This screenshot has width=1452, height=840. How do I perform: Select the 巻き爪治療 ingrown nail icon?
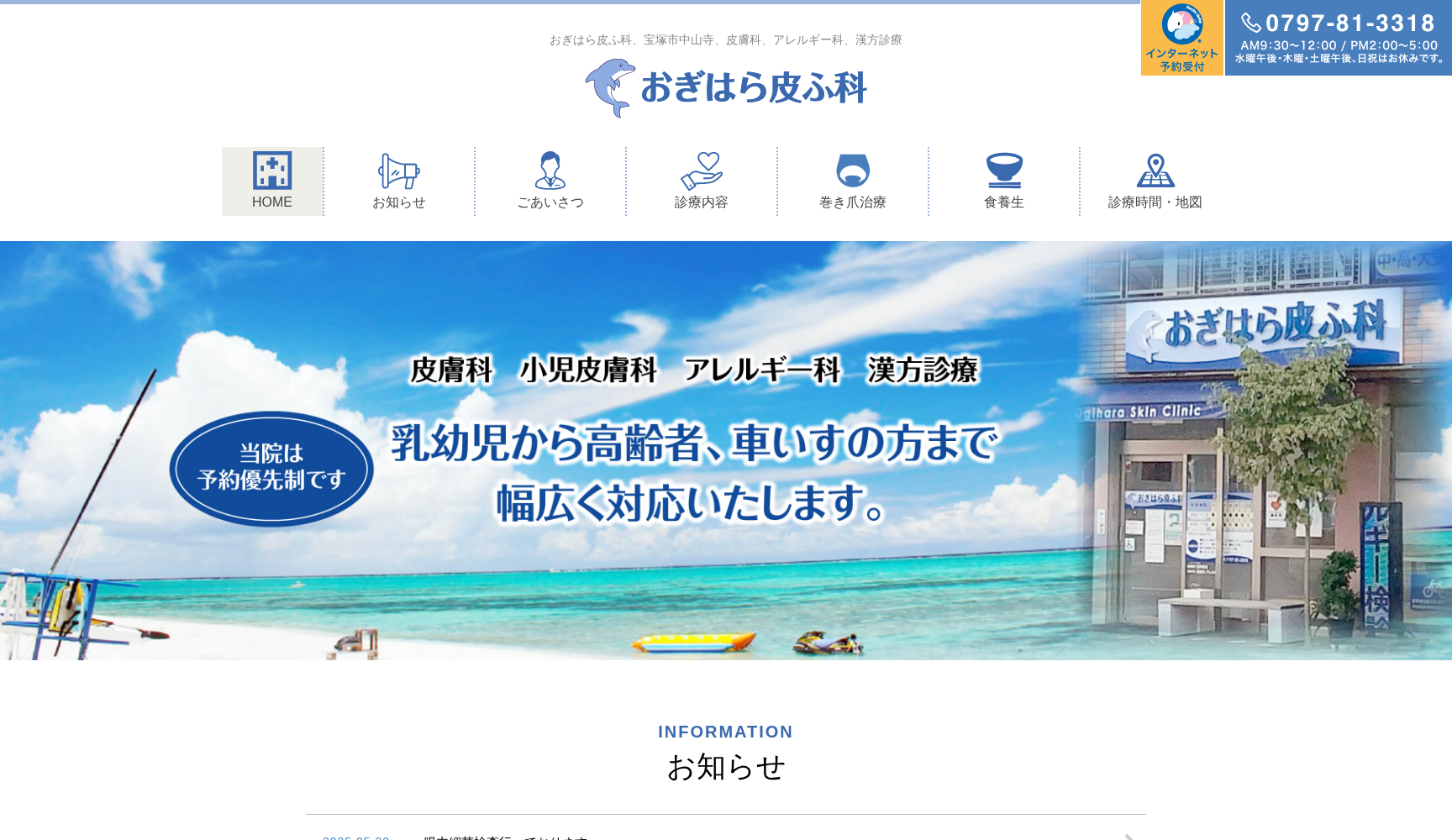click(x=853, y=171)
